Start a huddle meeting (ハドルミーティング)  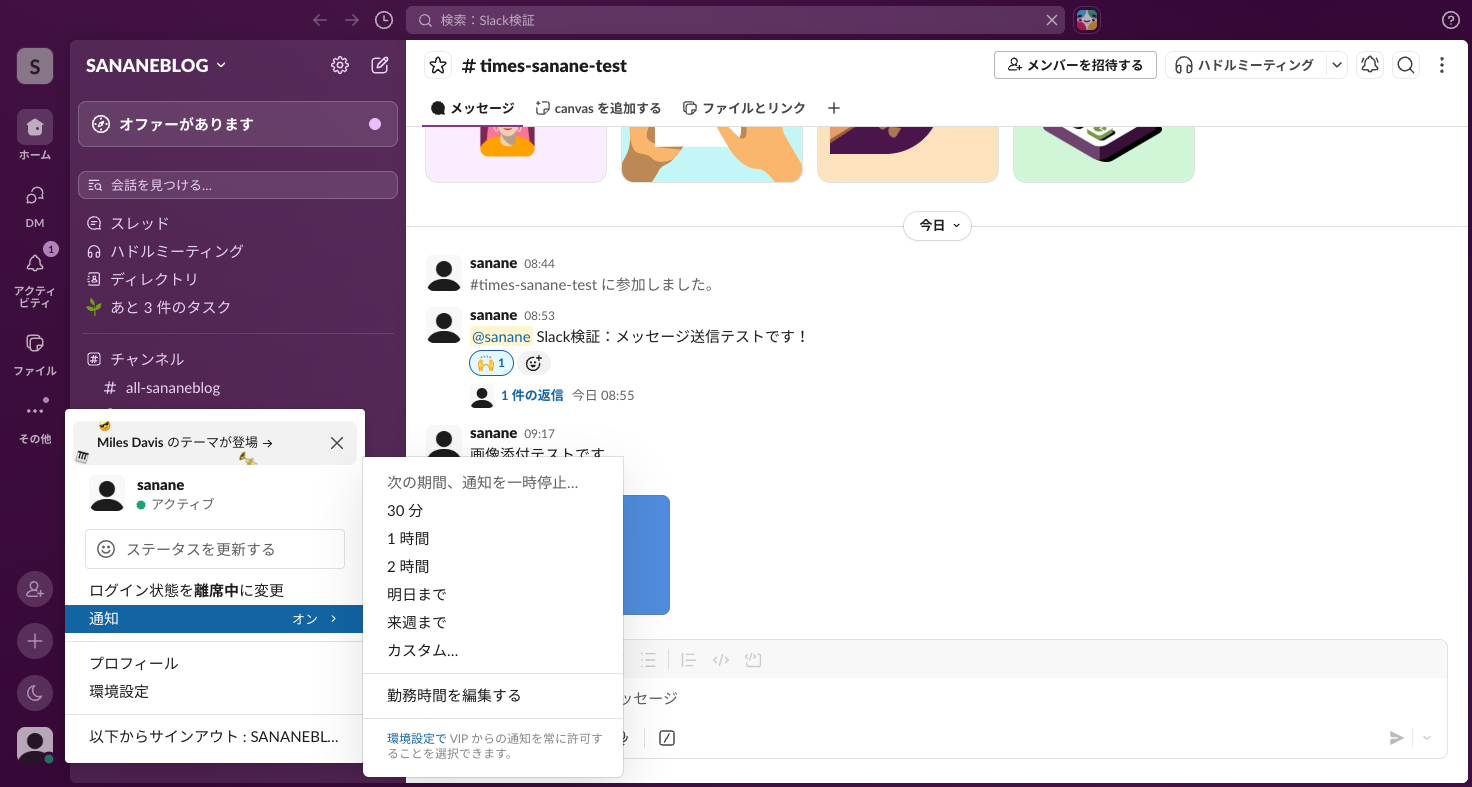pyautogui.click(x=1245, y=65)
